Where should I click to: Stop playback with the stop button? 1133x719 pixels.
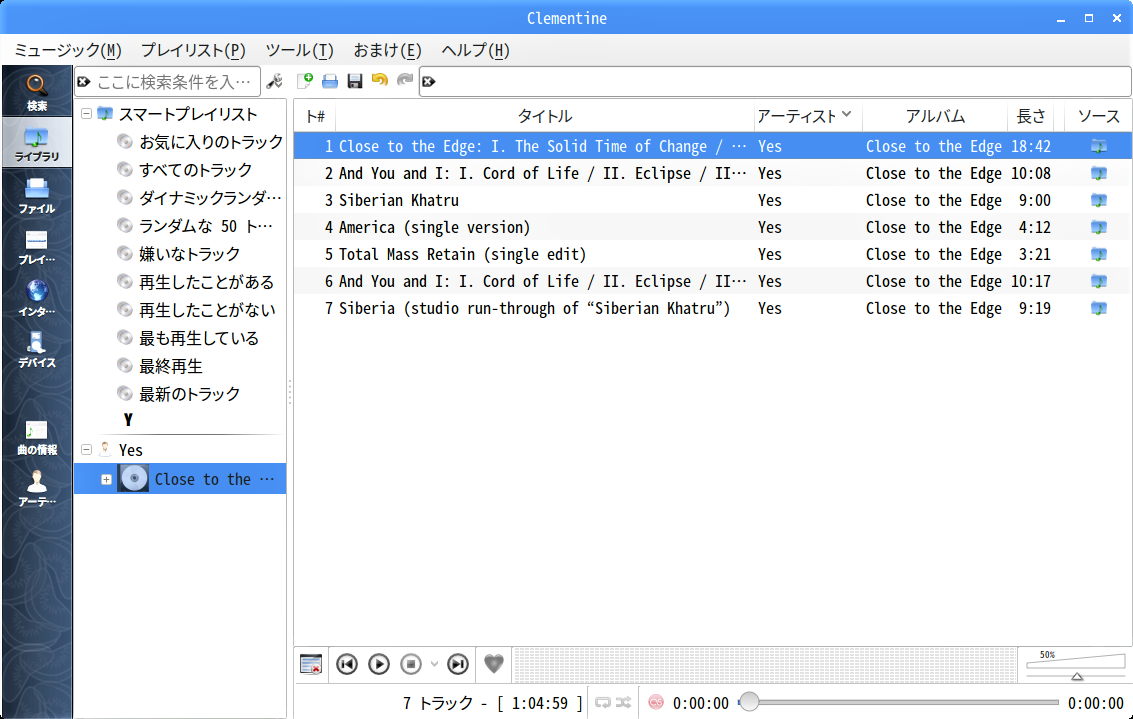[410, 663]
